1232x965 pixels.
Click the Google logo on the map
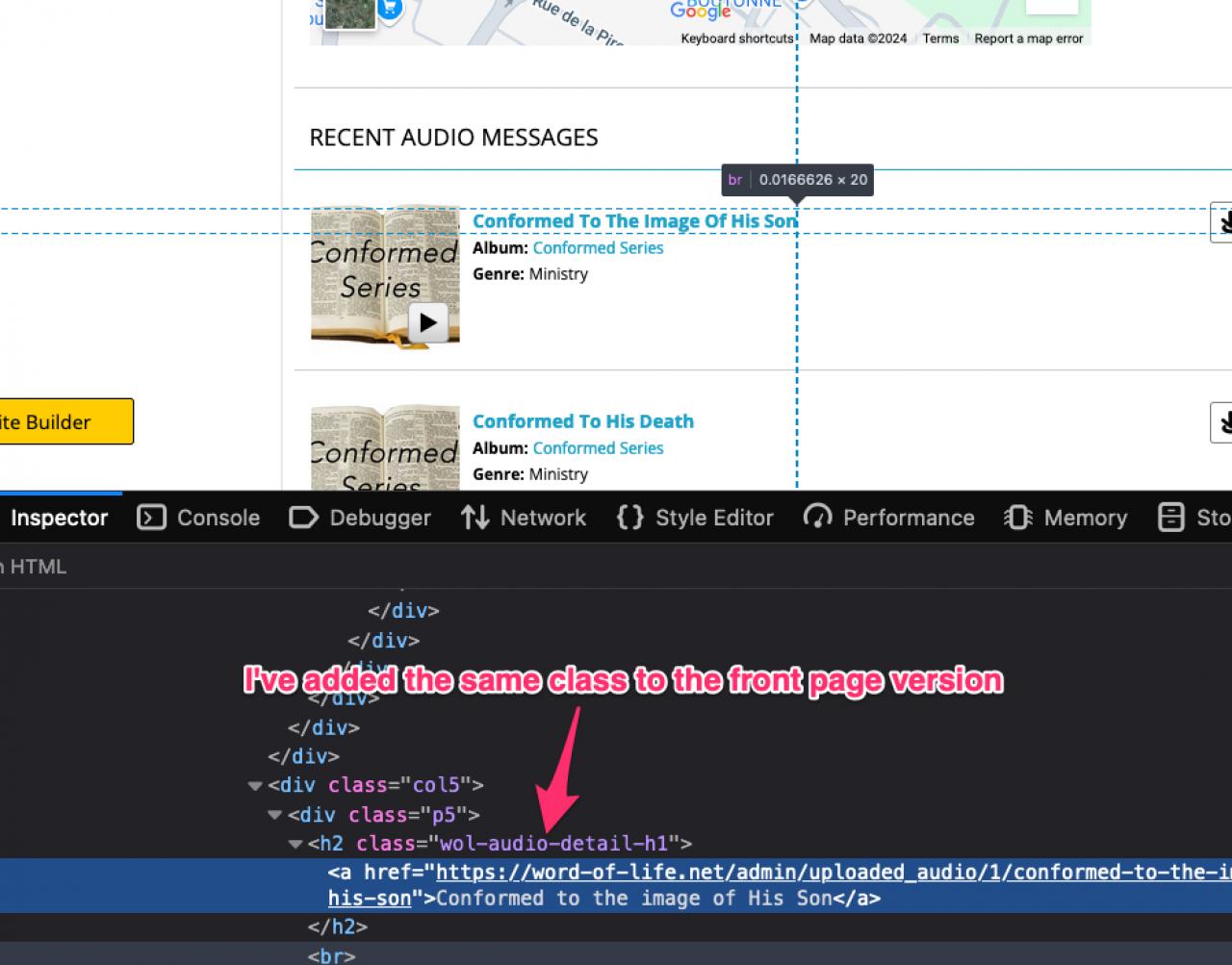pyautogui.click(x=701, y=10)
